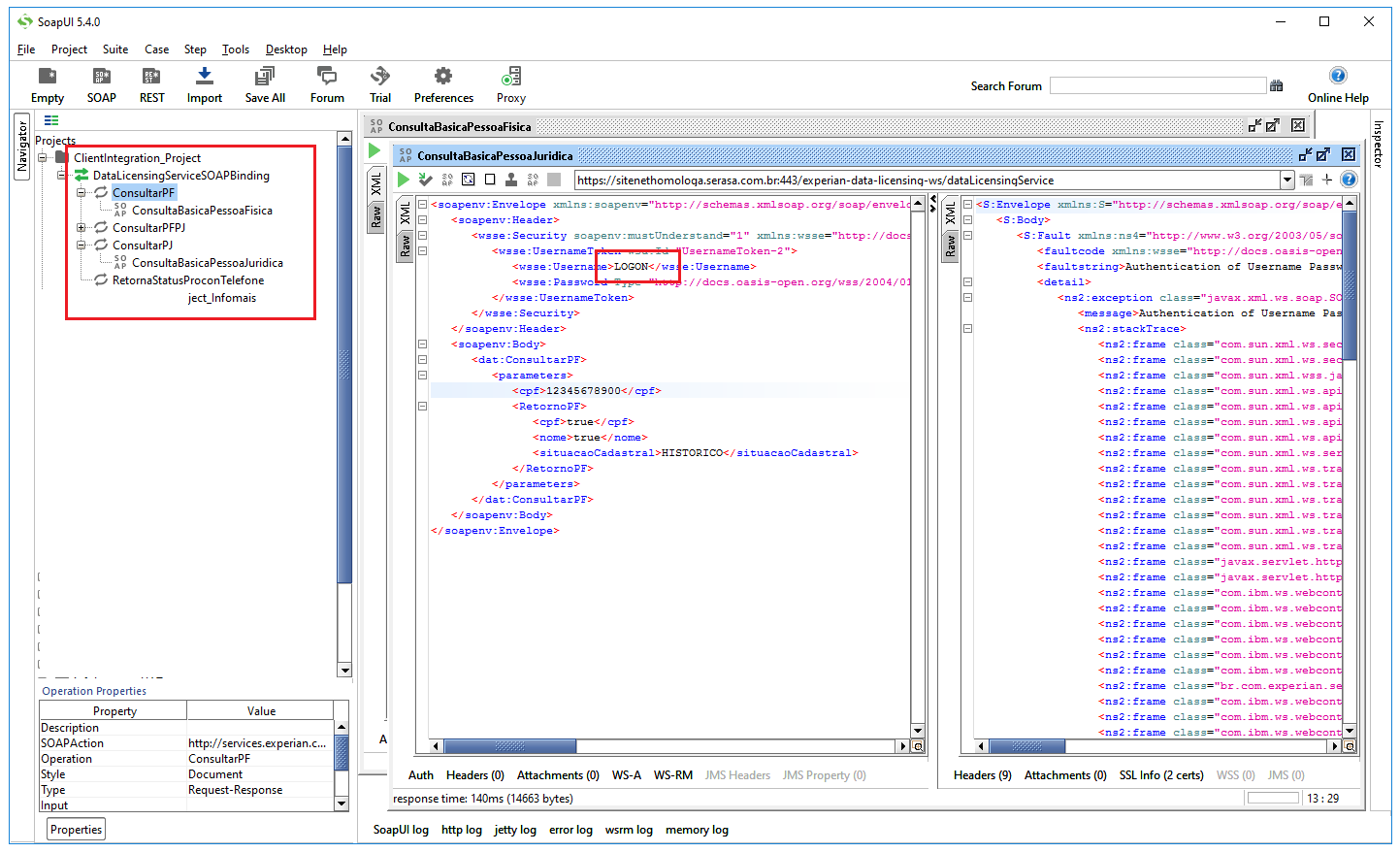Screen dimensions: 1400x853
Task: Open the SoapUI log tab
Action: click(x=401, y=830)
